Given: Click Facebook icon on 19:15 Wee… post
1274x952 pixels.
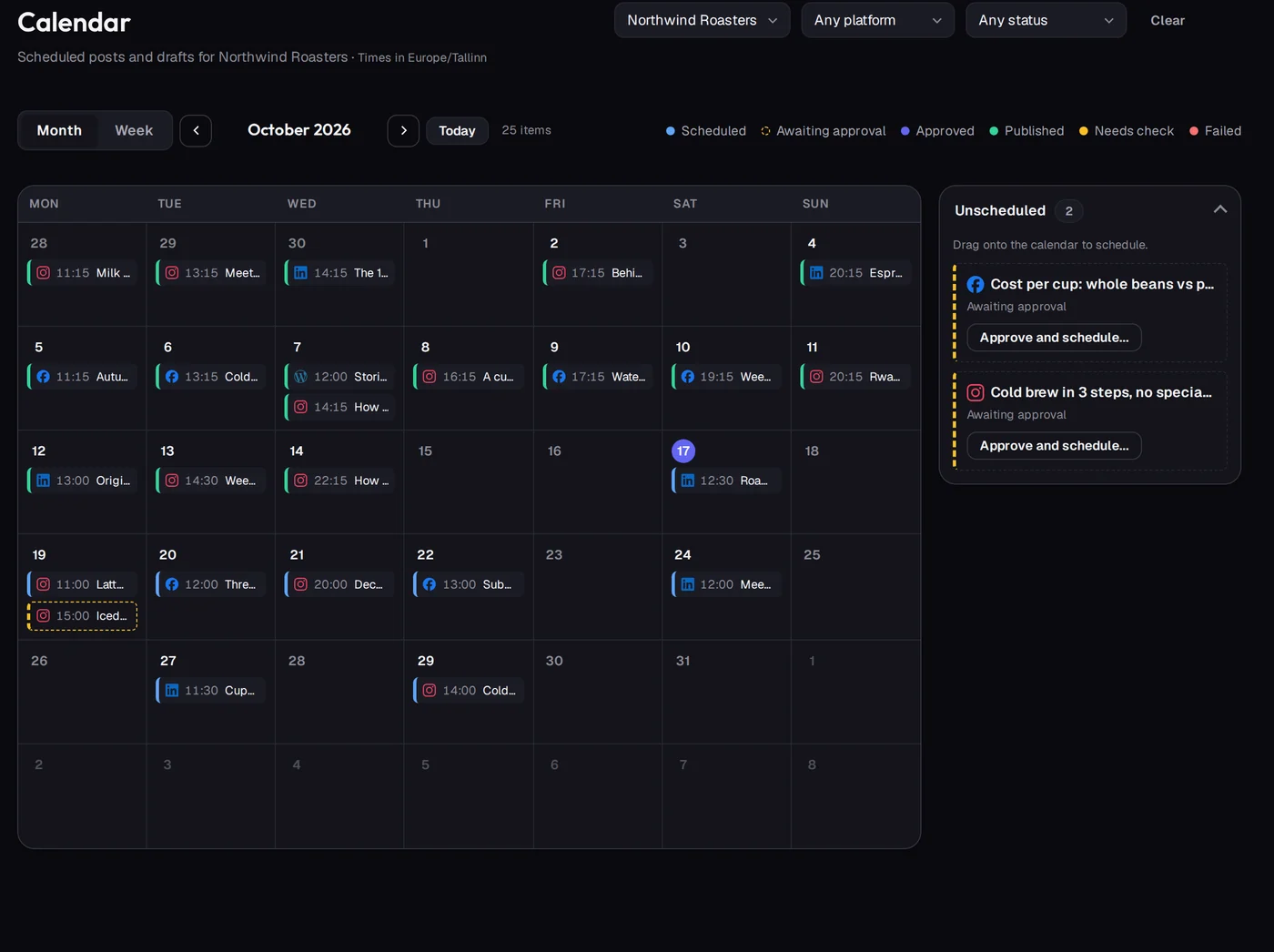Looking at the screenshot, I should tap(687, 377).
